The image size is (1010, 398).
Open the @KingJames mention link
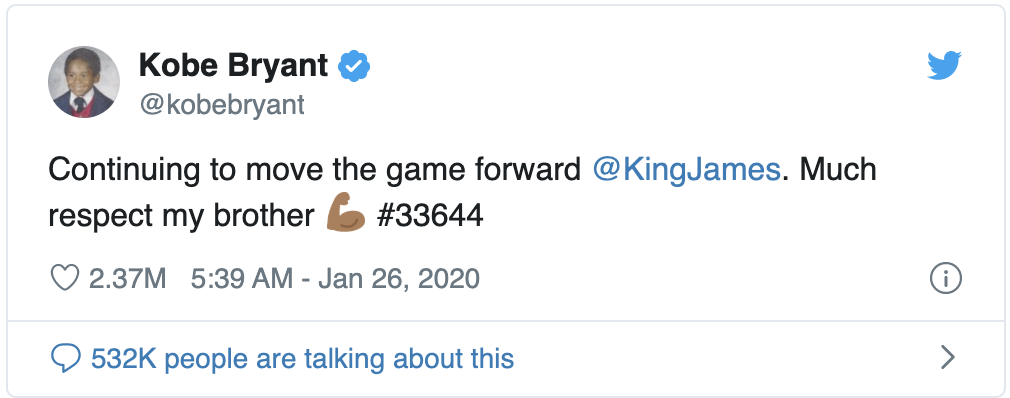[686, 169]
